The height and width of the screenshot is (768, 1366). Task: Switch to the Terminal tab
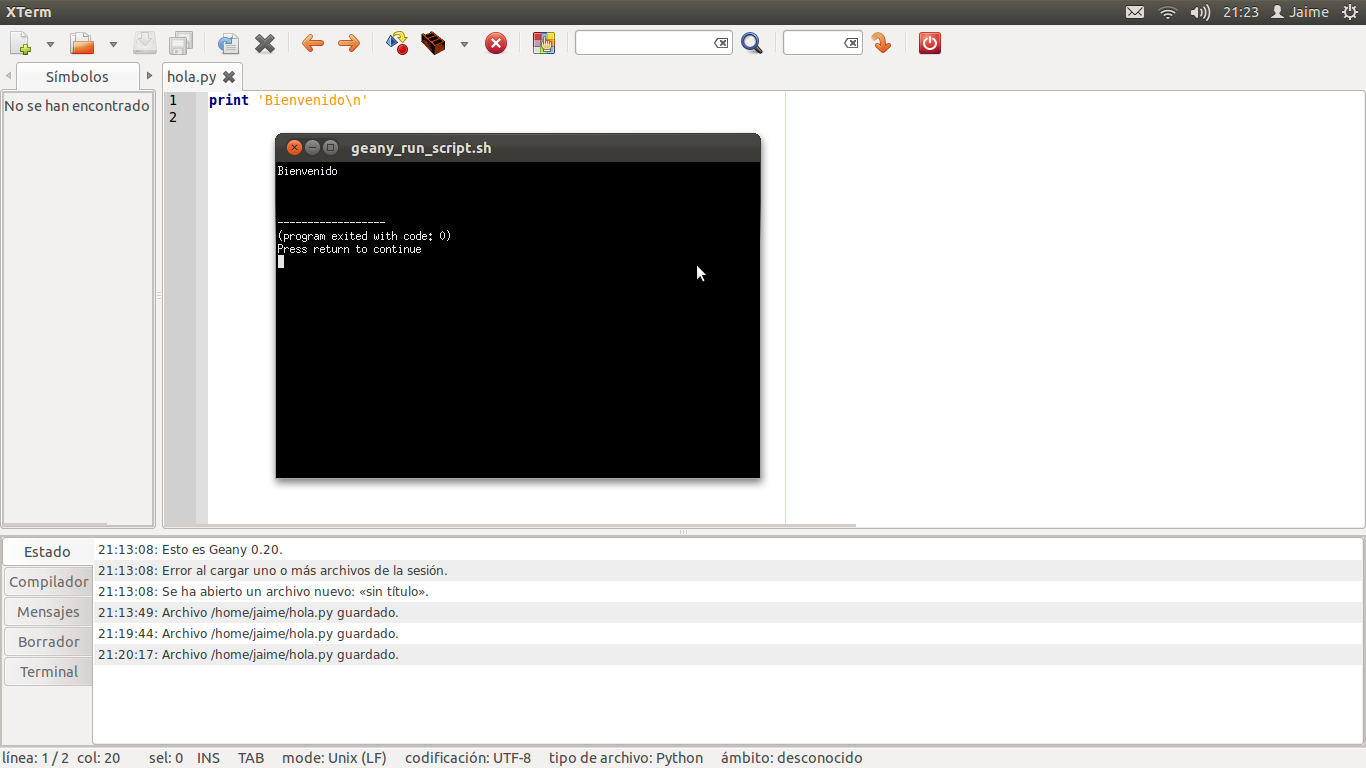(x=48, y=672)
